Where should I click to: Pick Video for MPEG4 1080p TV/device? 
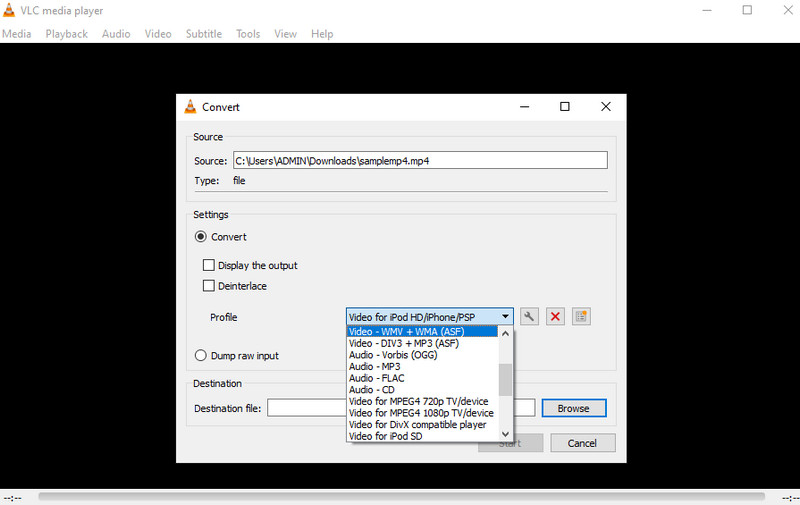tap(421, 413)
